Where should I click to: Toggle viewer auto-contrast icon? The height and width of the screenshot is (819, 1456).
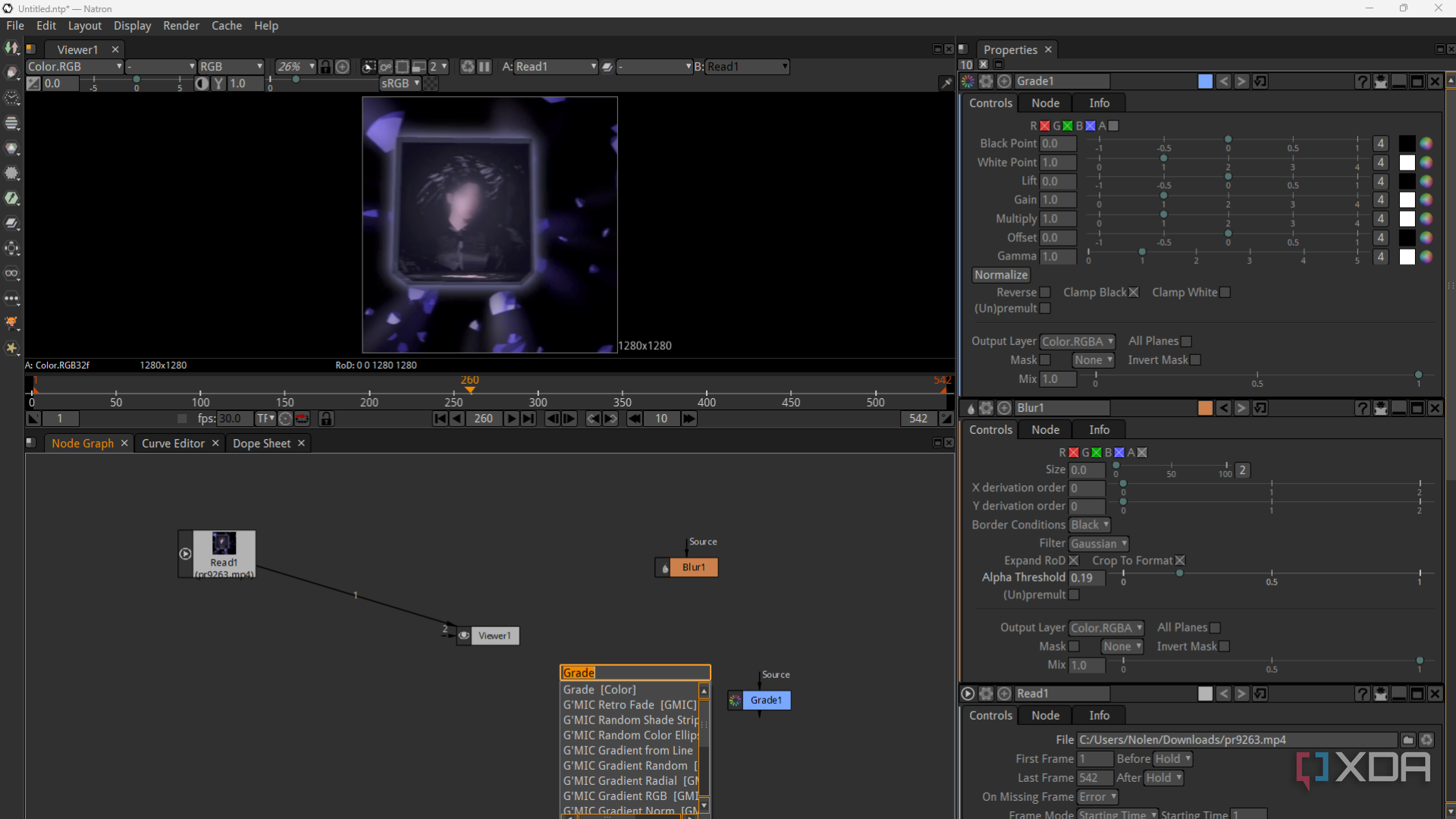202,83
